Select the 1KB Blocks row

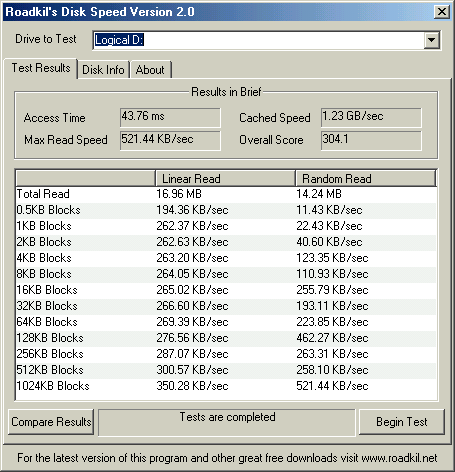(226, 226)
